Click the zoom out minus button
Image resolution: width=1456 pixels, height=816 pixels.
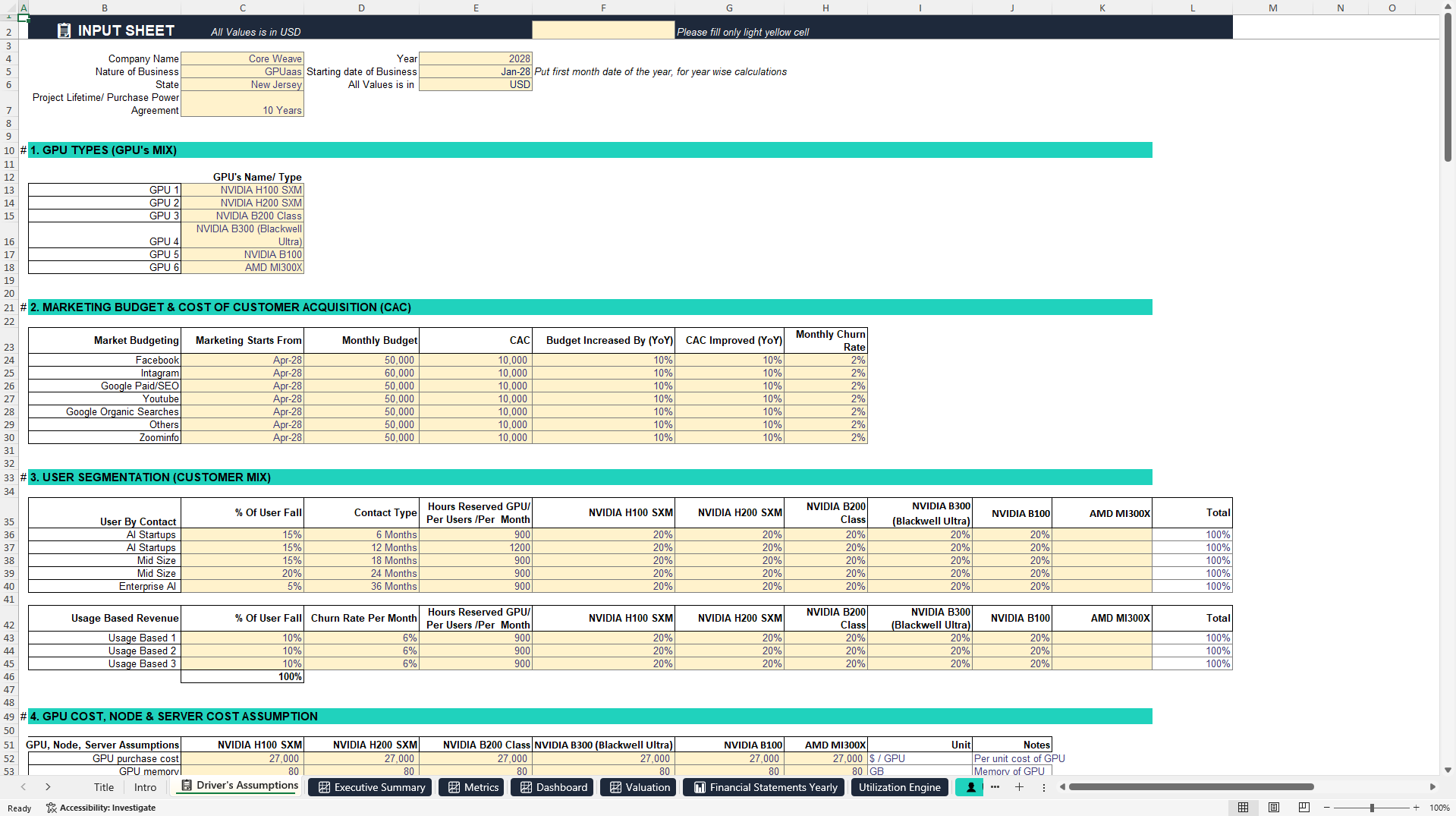tap(1327, 808)
